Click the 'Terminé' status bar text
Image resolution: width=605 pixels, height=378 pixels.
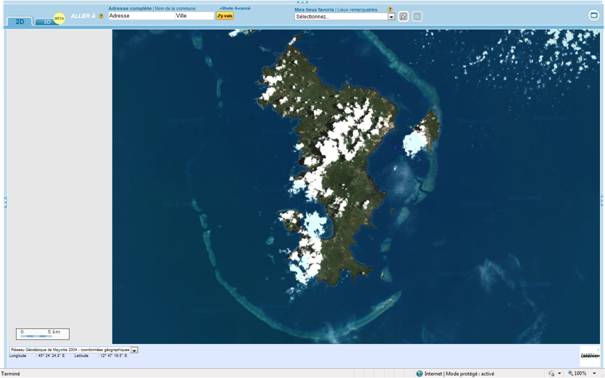(10, 374)
